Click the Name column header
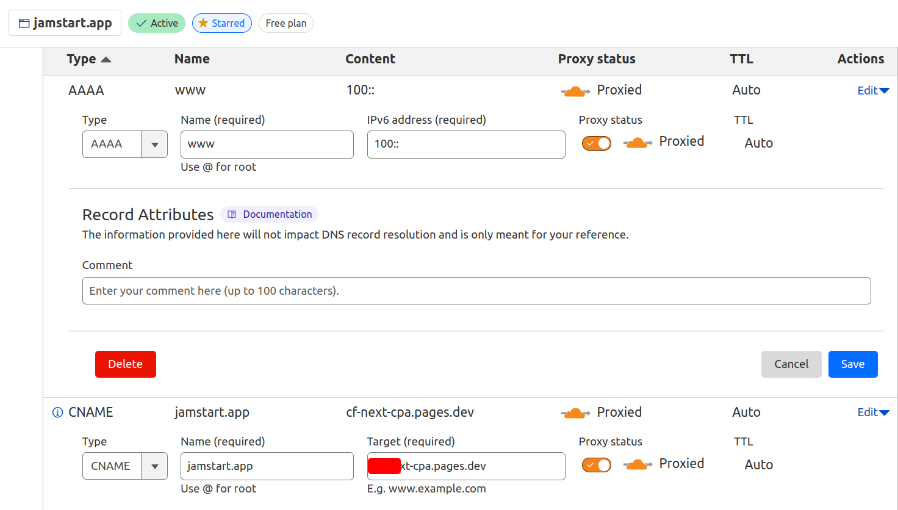This screenshot has height=510, width=898. [192, 59]
